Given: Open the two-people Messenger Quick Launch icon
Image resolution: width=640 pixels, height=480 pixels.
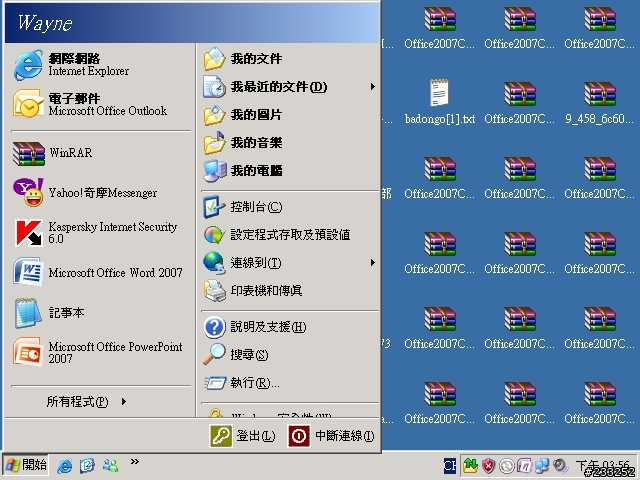Looking at the screenshot, I should click(x=110, y=465).
